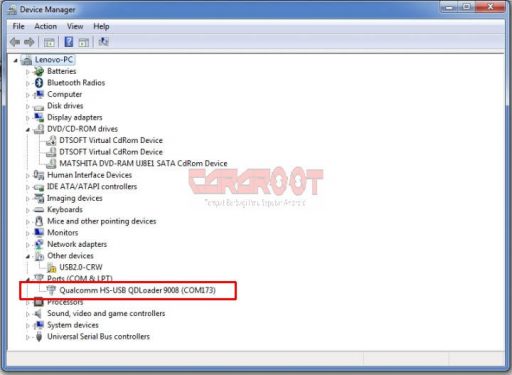Close the Device Manager window
This screenshot has height=375, width=512.
pos(490,7)
